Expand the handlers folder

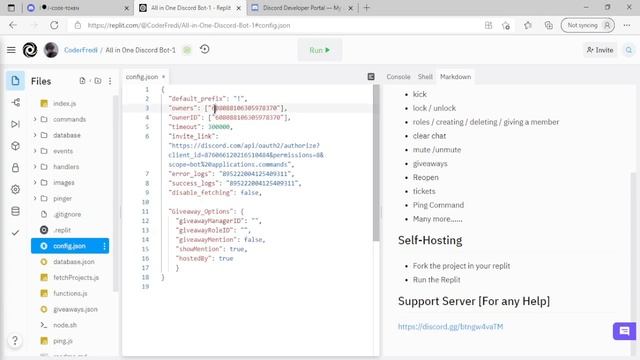point(35,167)
